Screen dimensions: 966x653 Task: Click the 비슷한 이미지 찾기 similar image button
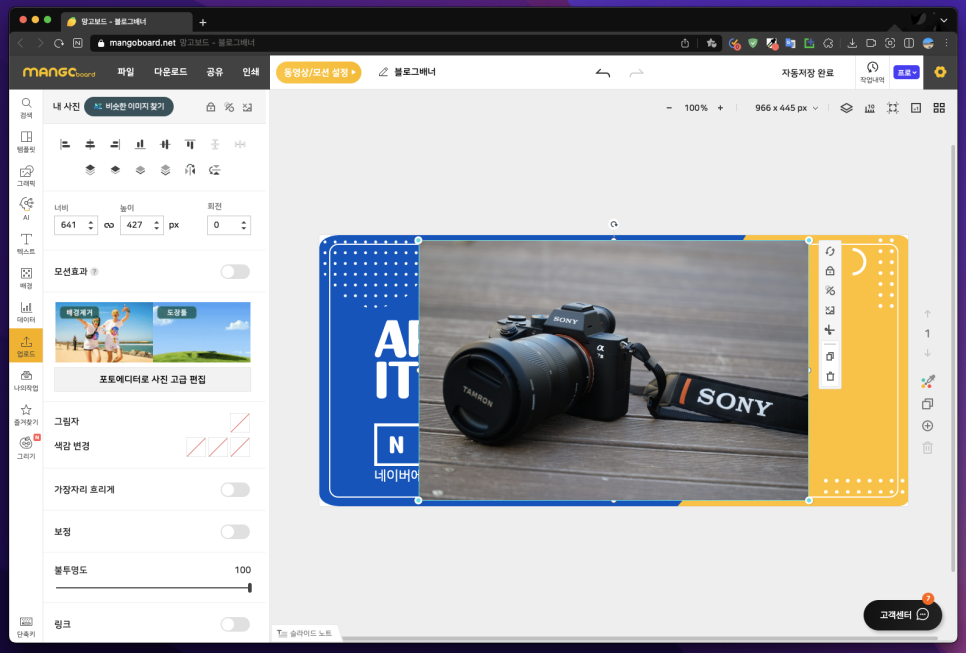129,107
